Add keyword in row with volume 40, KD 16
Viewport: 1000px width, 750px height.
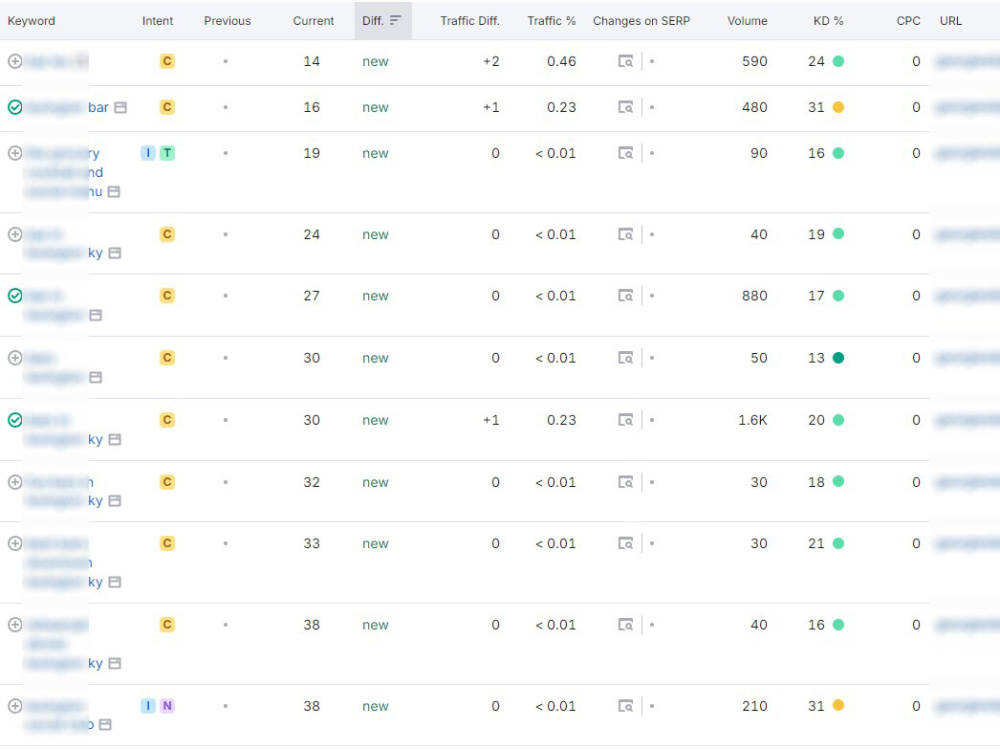[x=15, y=624]
